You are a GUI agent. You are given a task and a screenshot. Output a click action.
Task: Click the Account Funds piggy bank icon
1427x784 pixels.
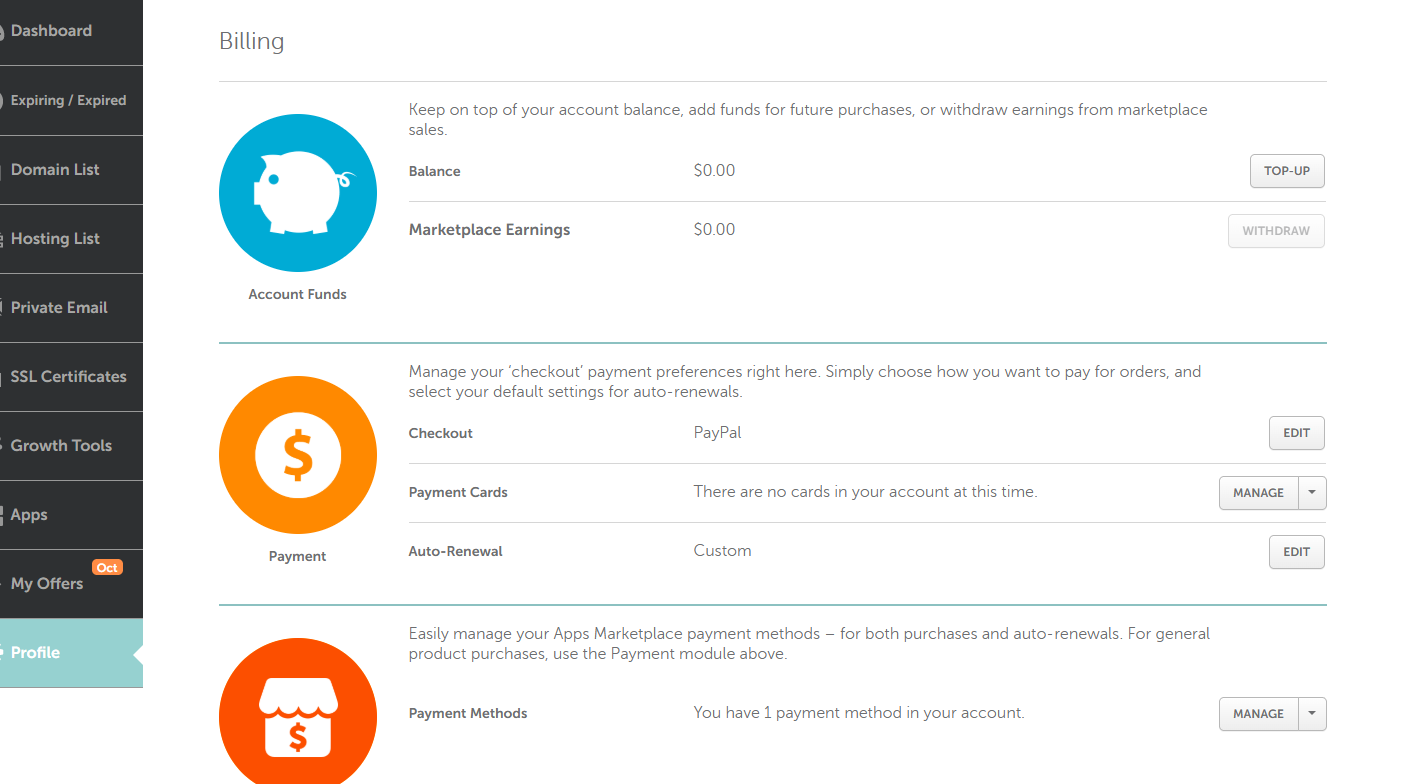(298, 193)
